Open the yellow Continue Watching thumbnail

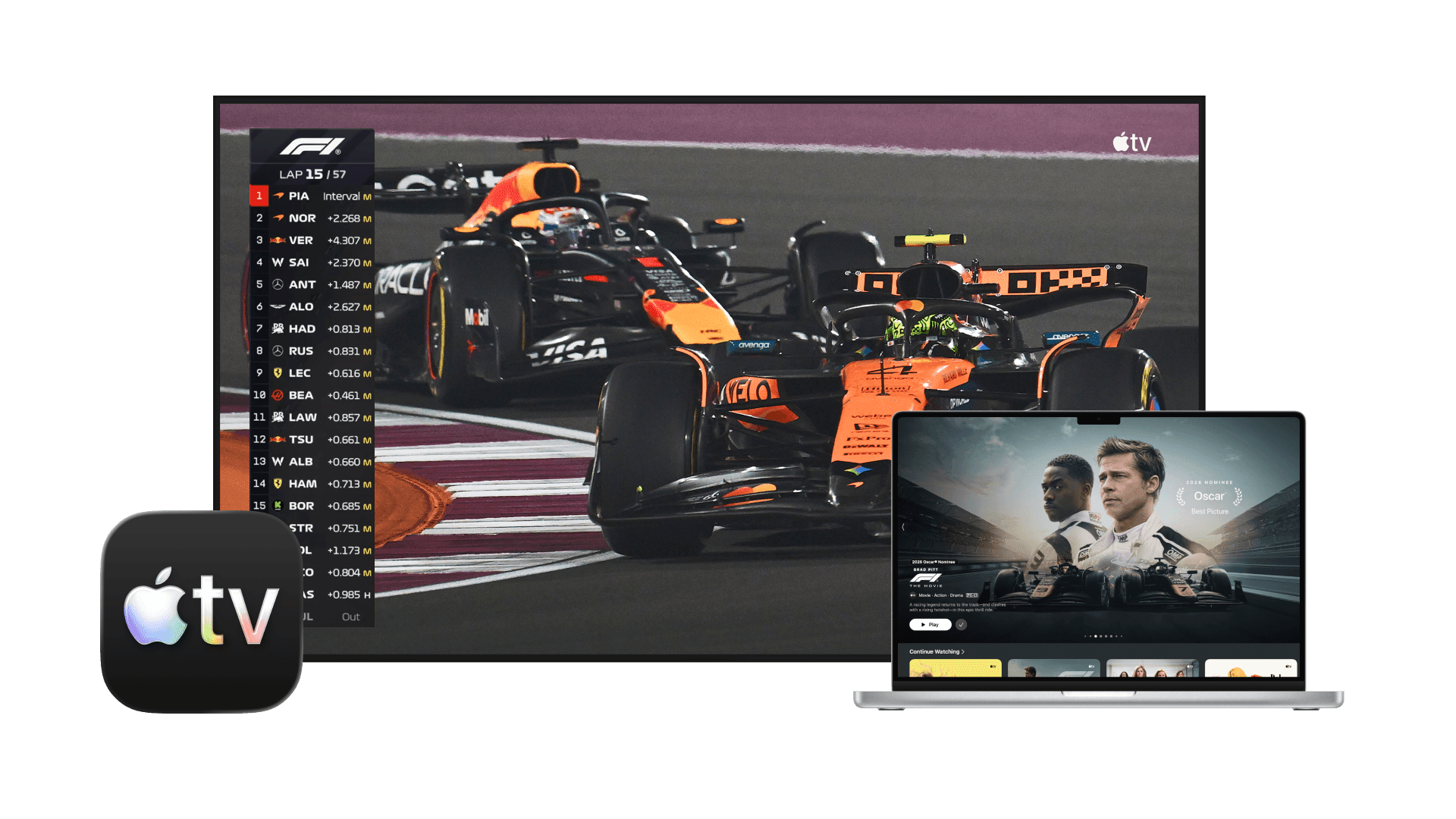[955, 669]
